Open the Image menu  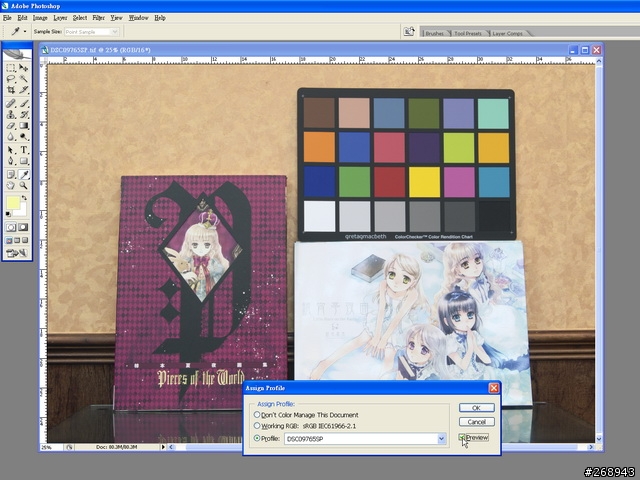40,18
